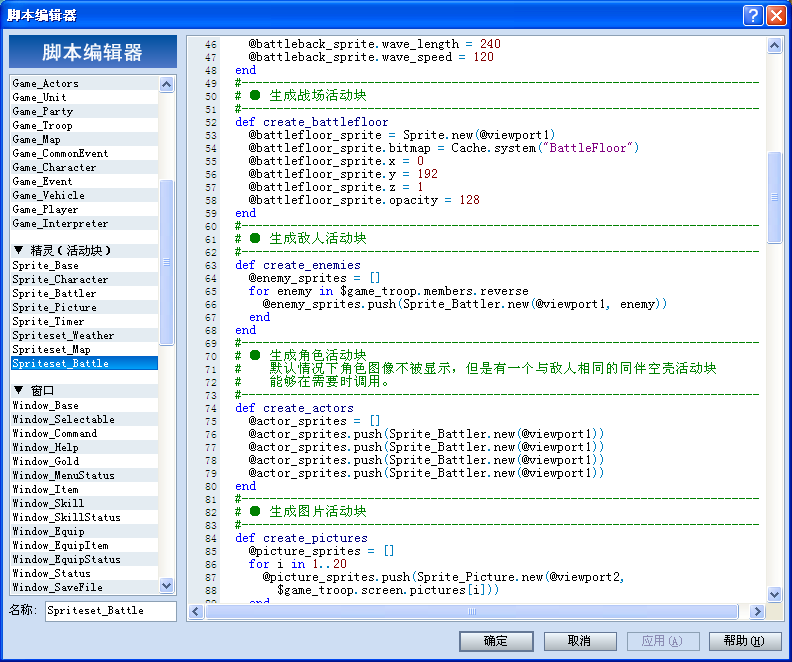Click the 'def create_pictures' code line
This screenshot has height=662, width=792.
pos(302,538)
